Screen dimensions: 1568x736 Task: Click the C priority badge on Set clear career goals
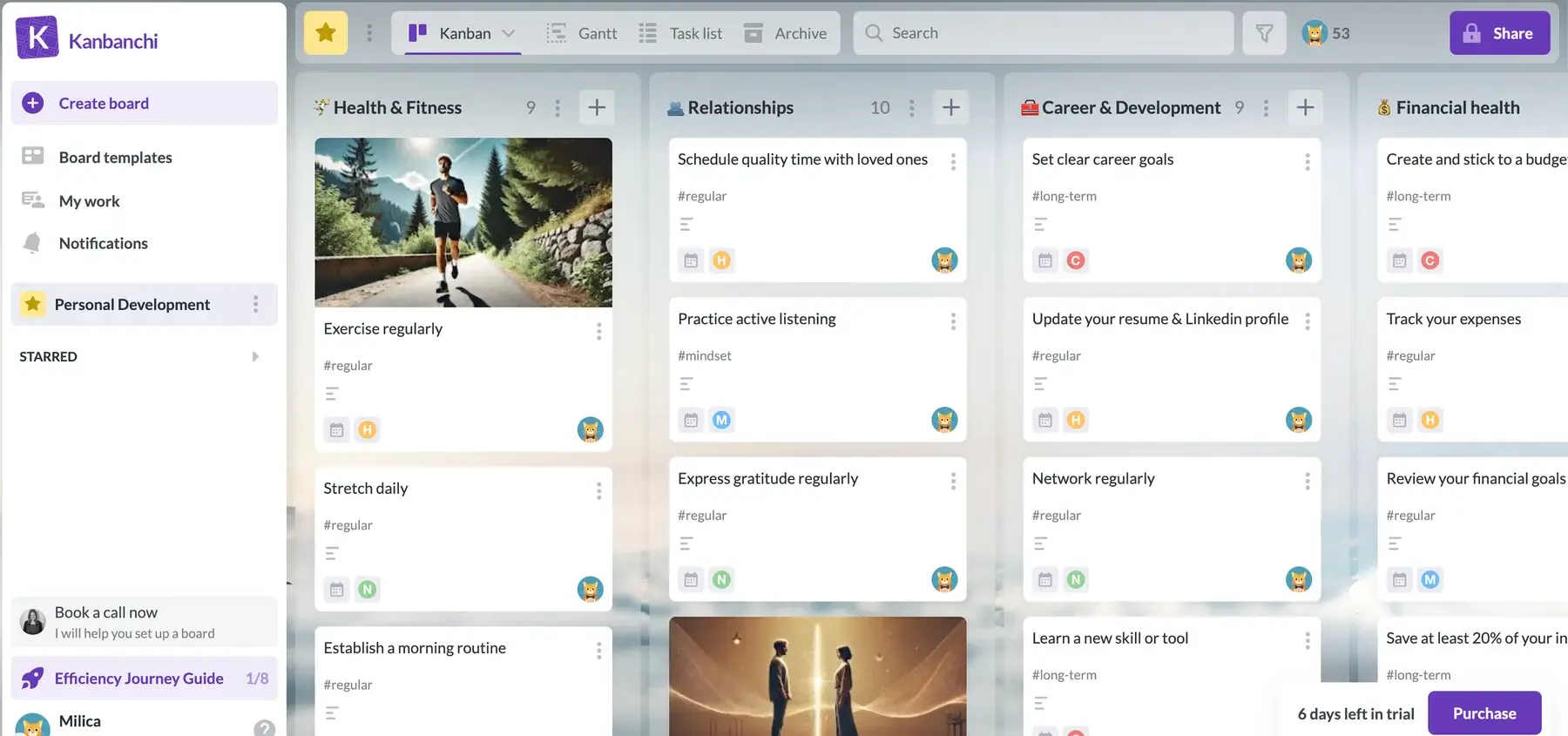pyautogui.click(x=1076, y=260)
